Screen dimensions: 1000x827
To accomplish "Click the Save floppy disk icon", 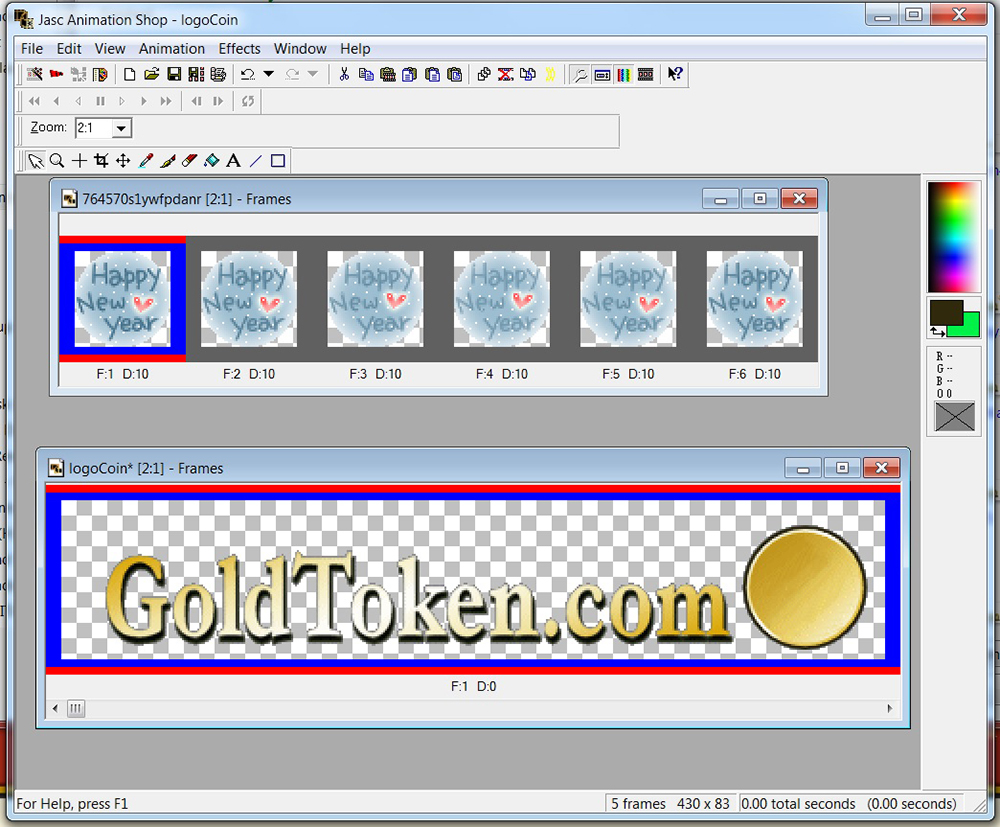I will coord(173,74).
